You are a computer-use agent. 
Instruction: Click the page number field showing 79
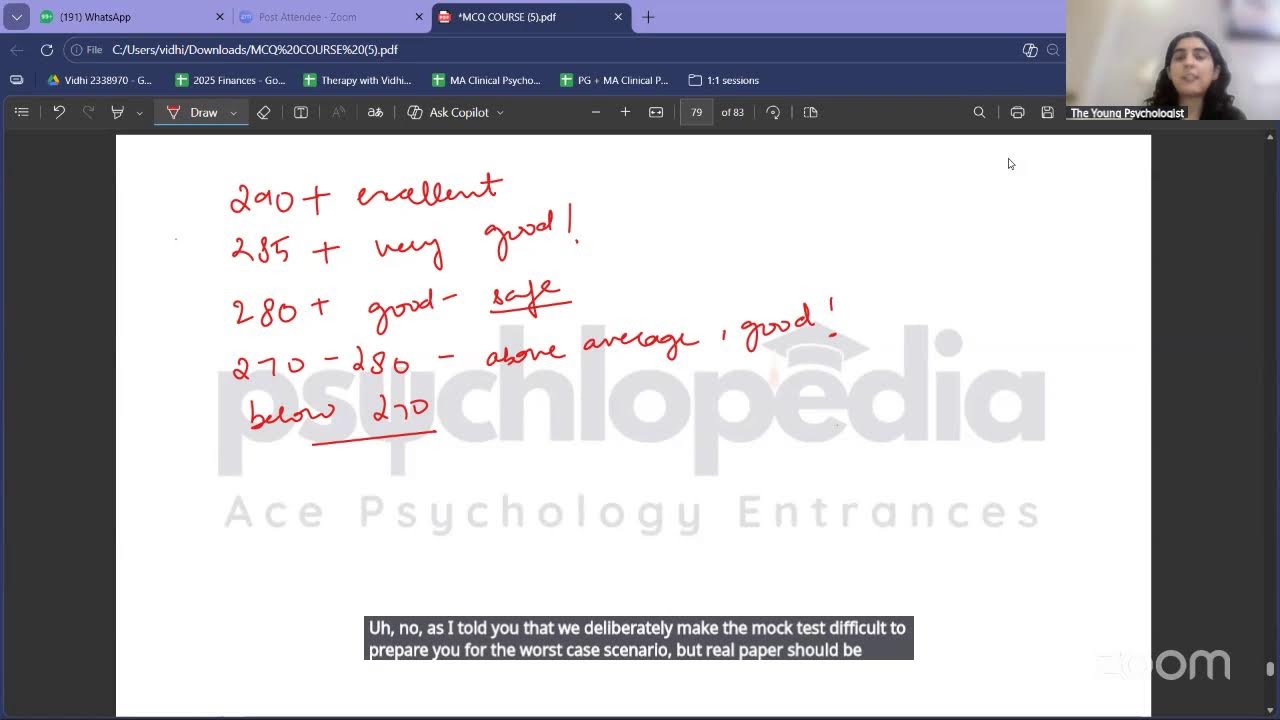(x=696, y=112)
